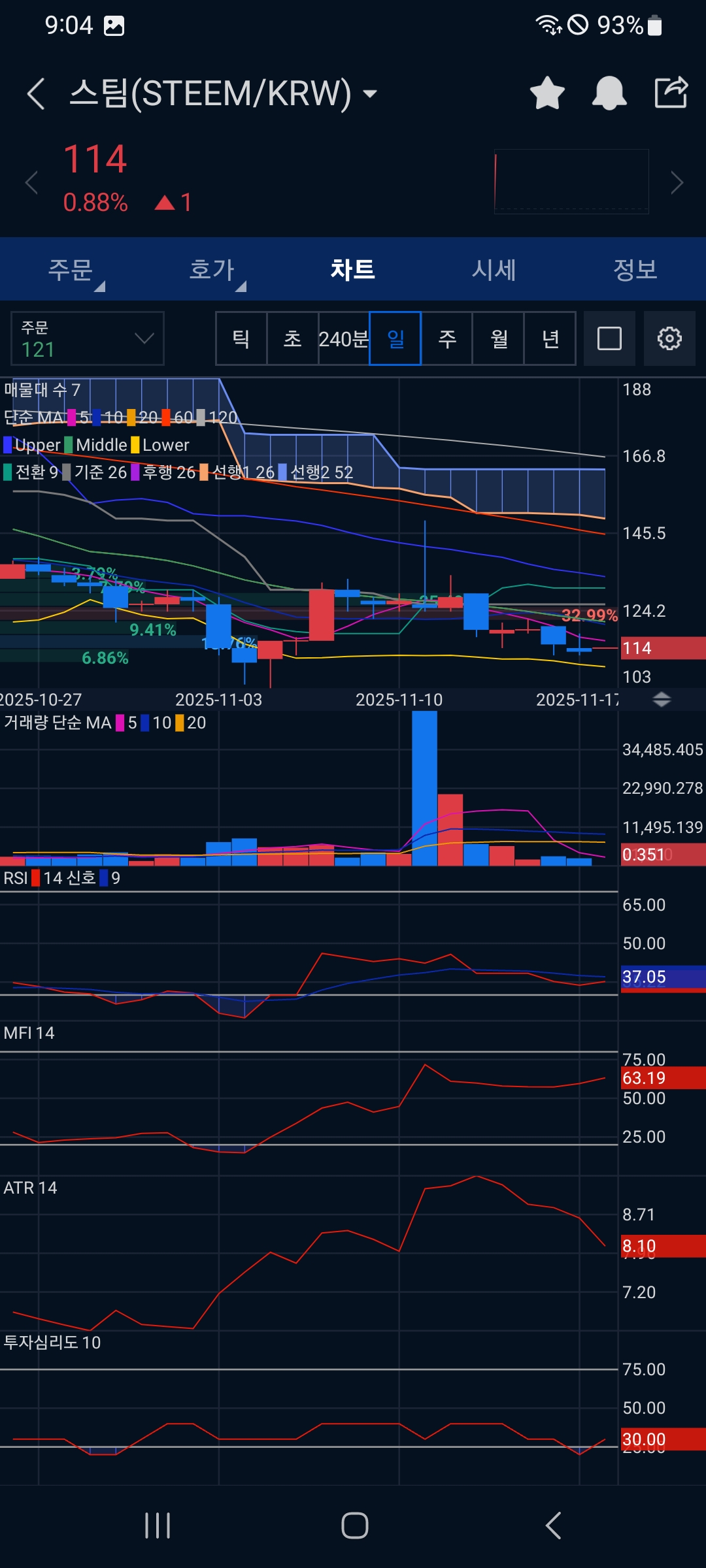Tap the current price 114 axis label
The image size is (706, 1568).
pyautogui.click(x=663, y=648)
